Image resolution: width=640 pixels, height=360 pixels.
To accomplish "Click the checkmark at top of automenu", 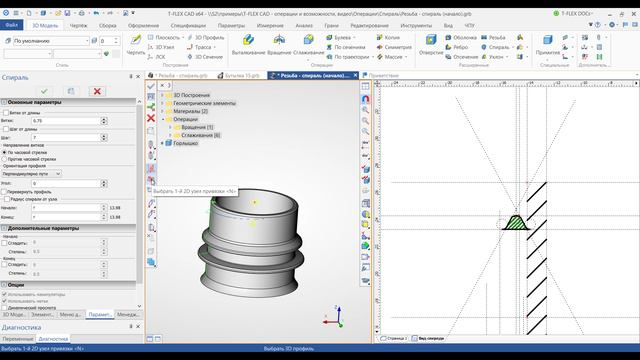I will [x=151, y=86].
